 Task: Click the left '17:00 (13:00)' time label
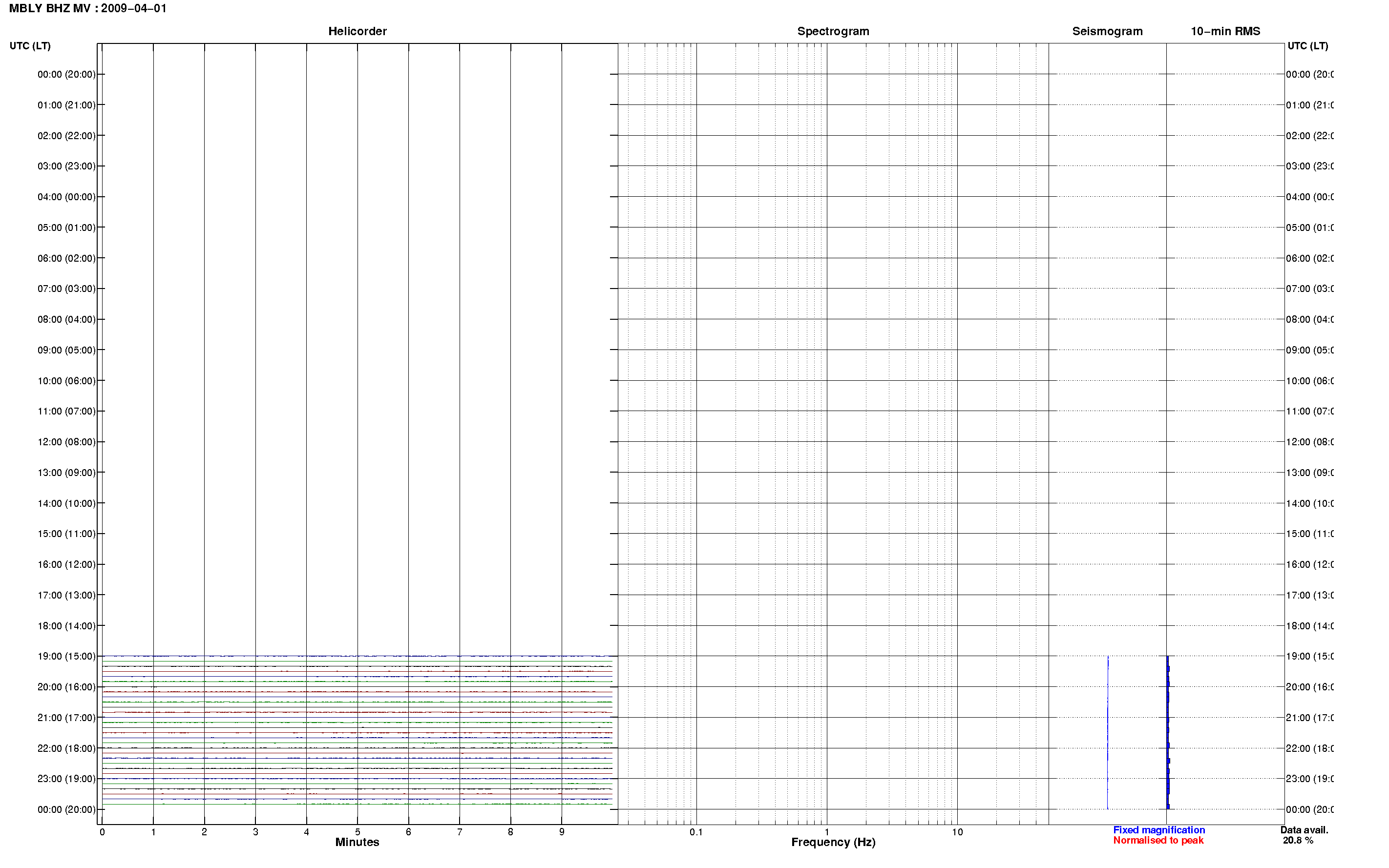(66, 595)
